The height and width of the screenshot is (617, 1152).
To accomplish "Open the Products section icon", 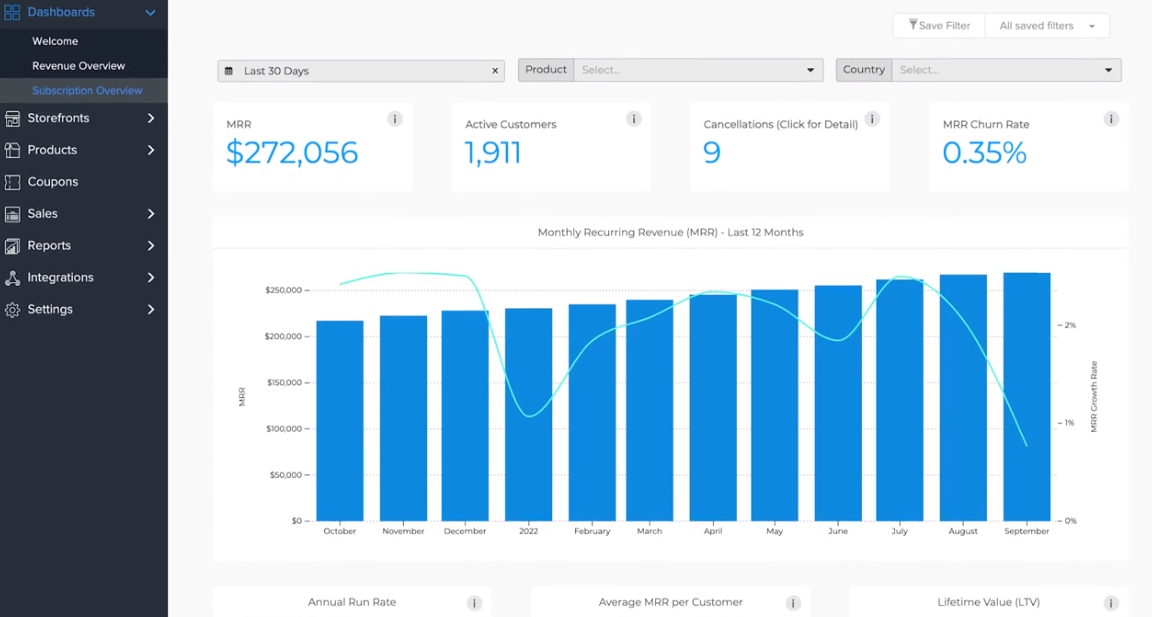I will [x=14, y=150].
